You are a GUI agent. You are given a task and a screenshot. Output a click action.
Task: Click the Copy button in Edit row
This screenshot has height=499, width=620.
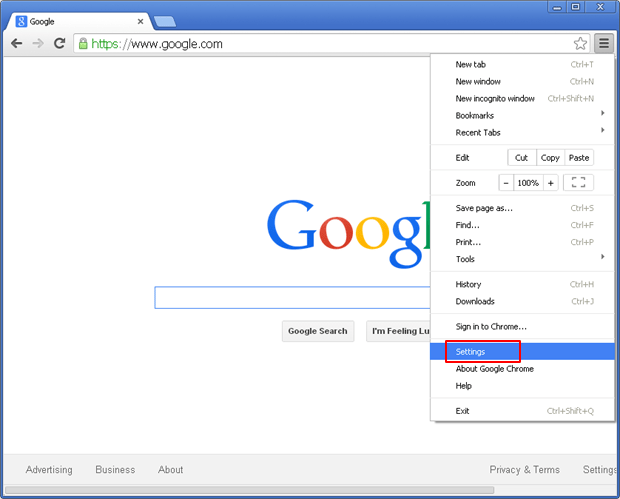550,158
